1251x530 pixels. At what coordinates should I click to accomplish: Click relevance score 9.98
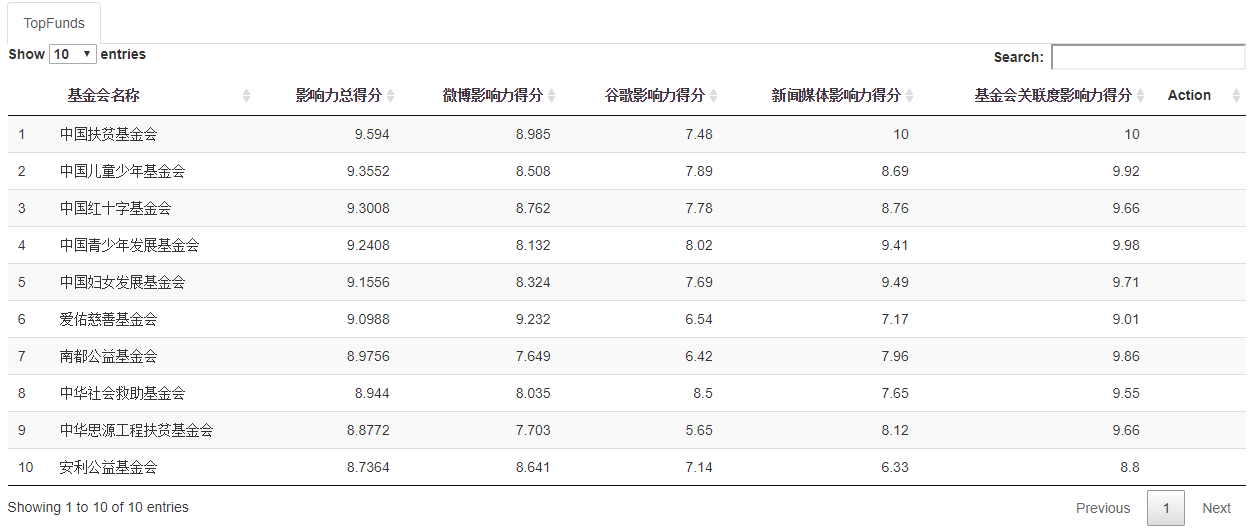1126,245
